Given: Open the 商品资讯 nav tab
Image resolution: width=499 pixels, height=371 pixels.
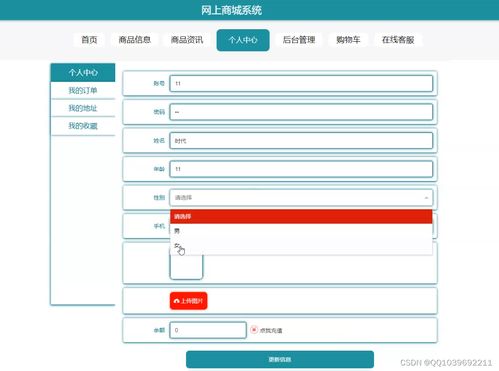Looking at the screenshot, I should click(187, 40).
